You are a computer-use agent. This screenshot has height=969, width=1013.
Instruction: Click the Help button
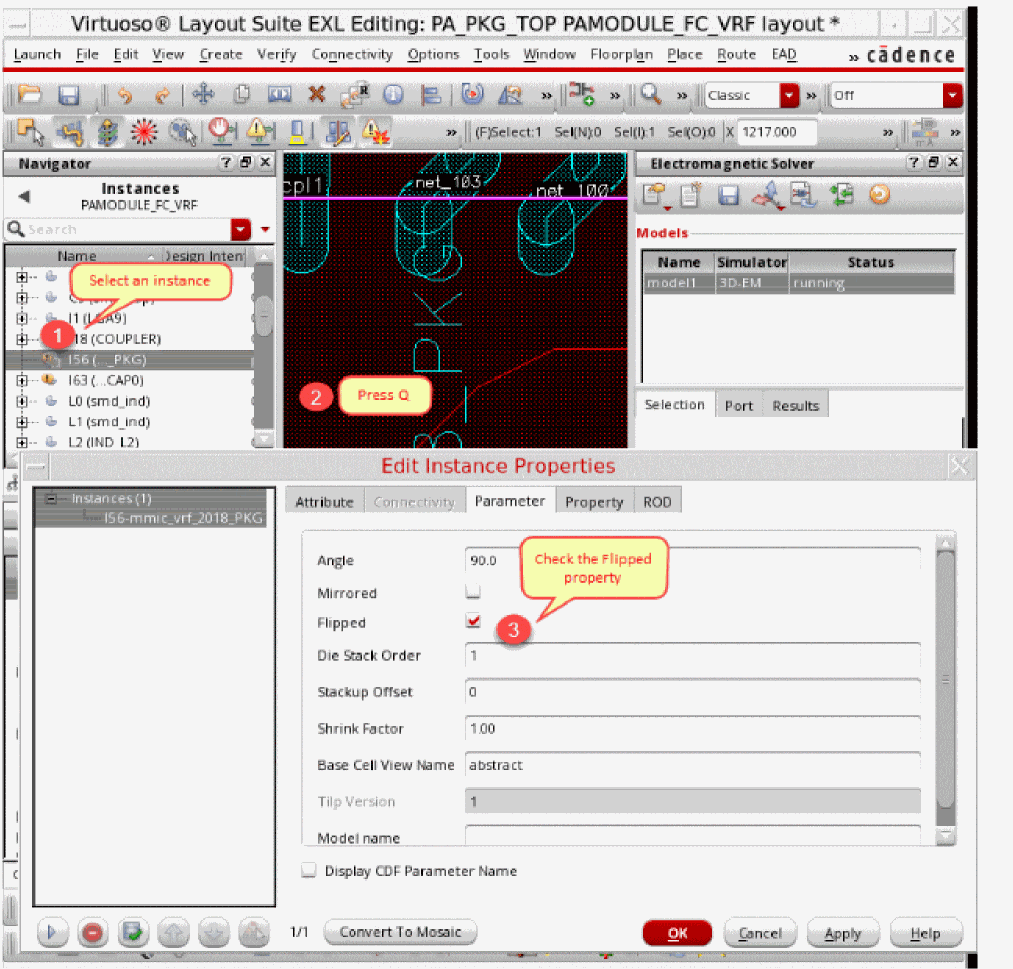click(925, 933)
